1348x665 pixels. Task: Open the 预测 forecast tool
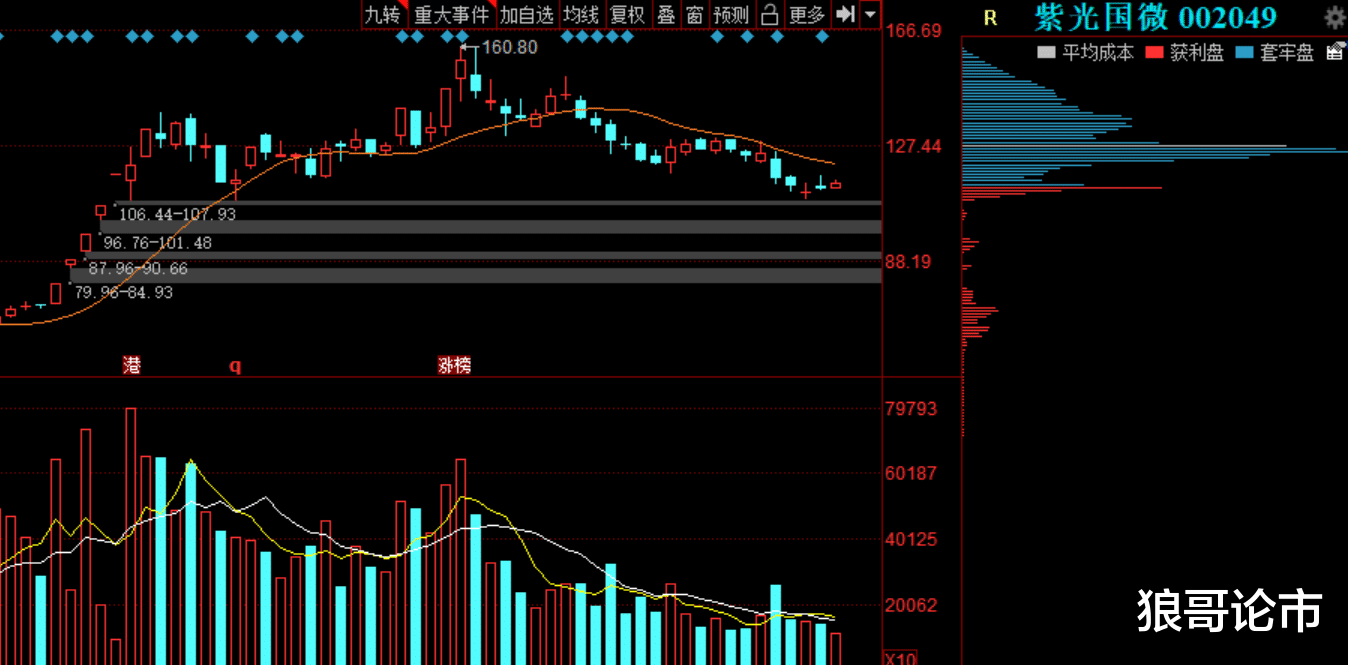click(x=730, y=14)
